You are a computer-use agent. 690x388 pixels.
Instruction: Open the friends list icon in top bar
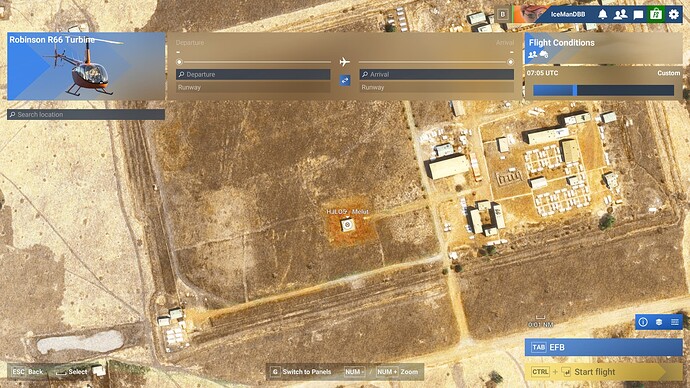(x=620, y=15)
